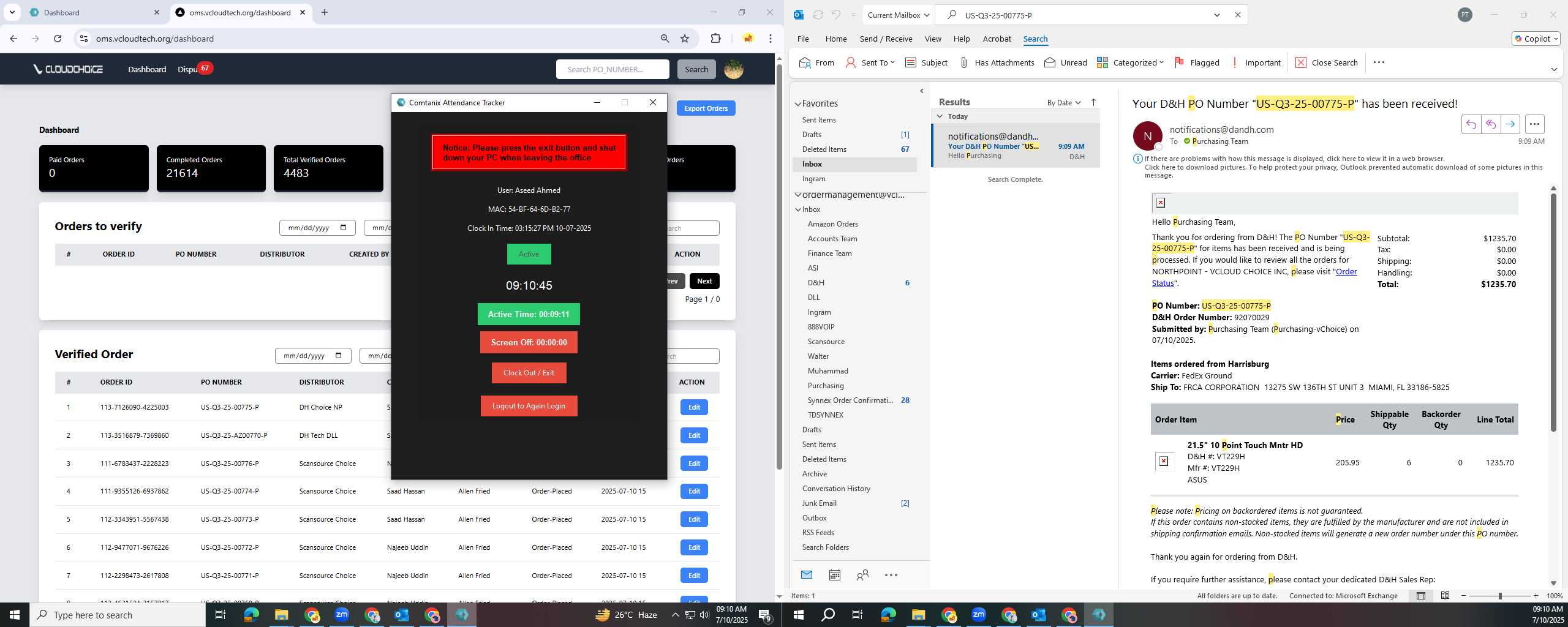Reply to the D&H email
1568x627 pixels.
1471,124
